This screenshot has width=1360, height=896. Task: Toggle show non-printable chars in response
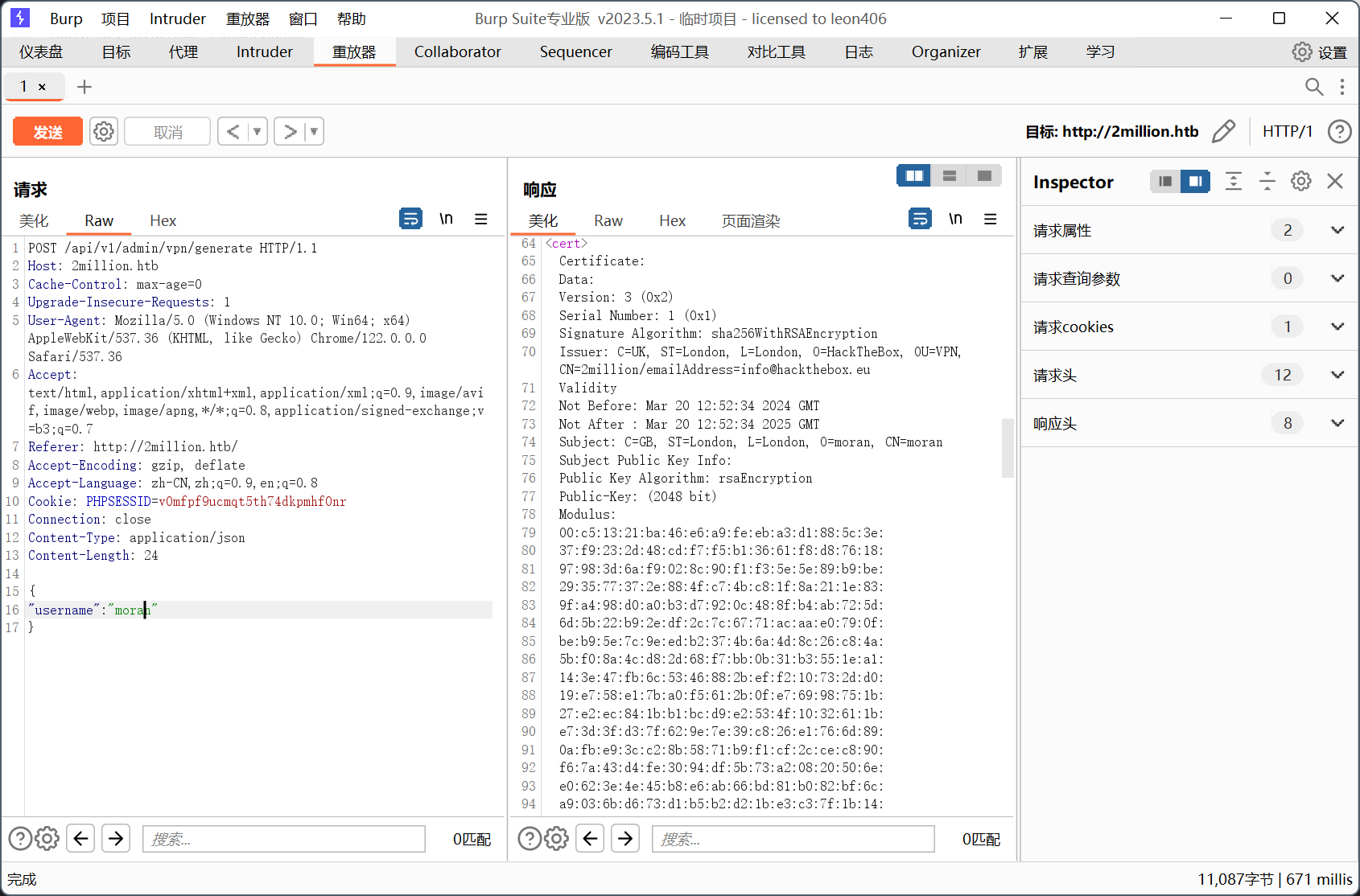(x=955, y=219)
